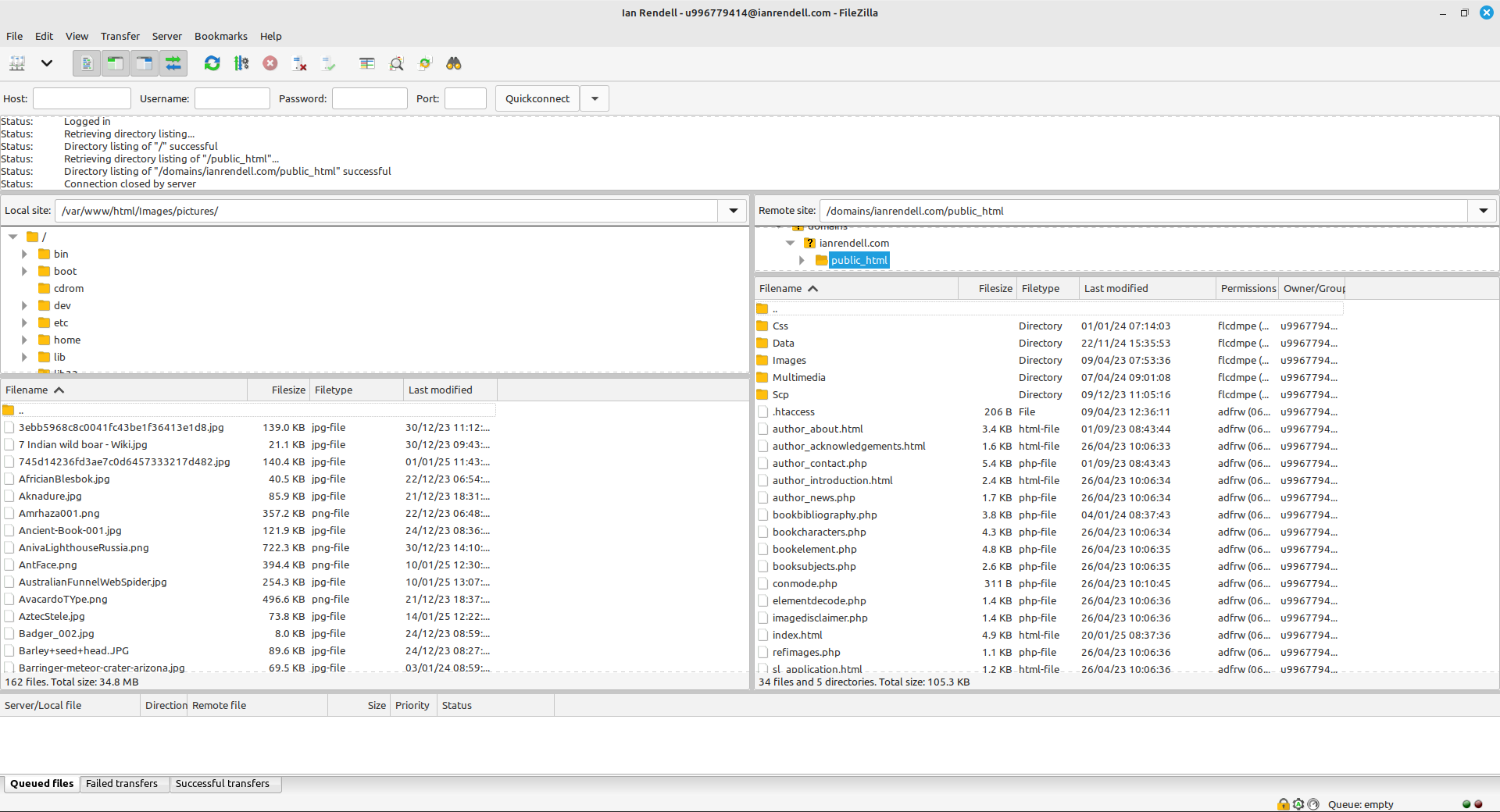Click the Quickconnect button
This screenshot has height=812, width=1500.
tap(537, 98)
